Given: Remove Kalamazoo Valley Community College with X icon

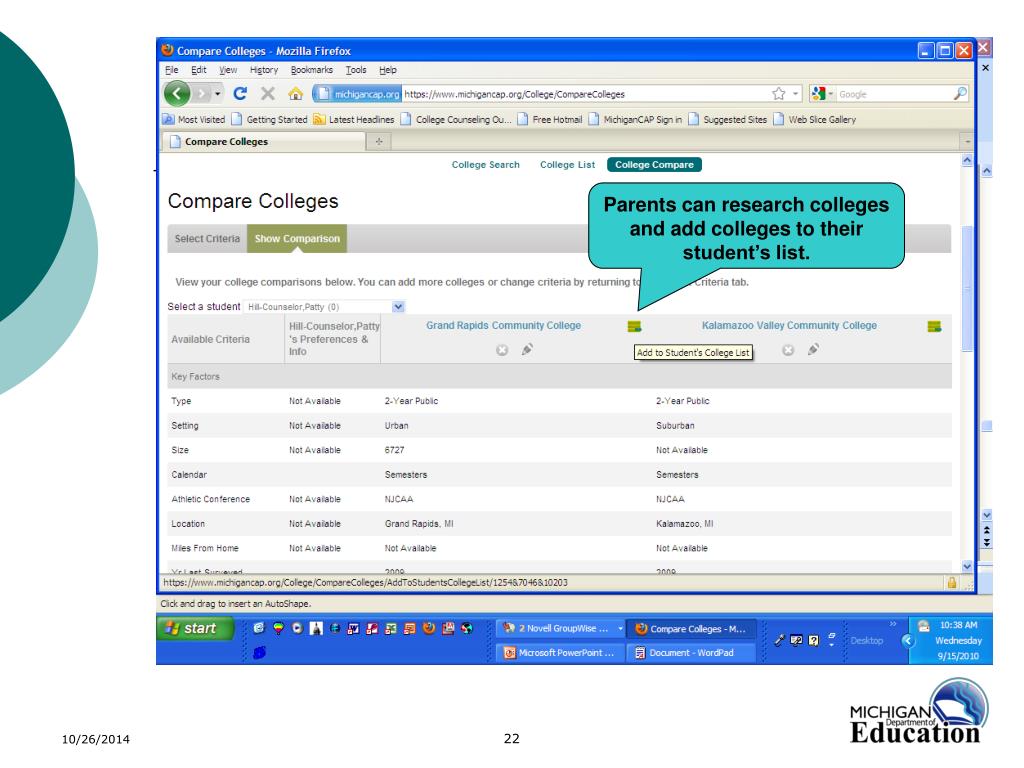Looking at the screenshot, I should (x=788, y=350).
